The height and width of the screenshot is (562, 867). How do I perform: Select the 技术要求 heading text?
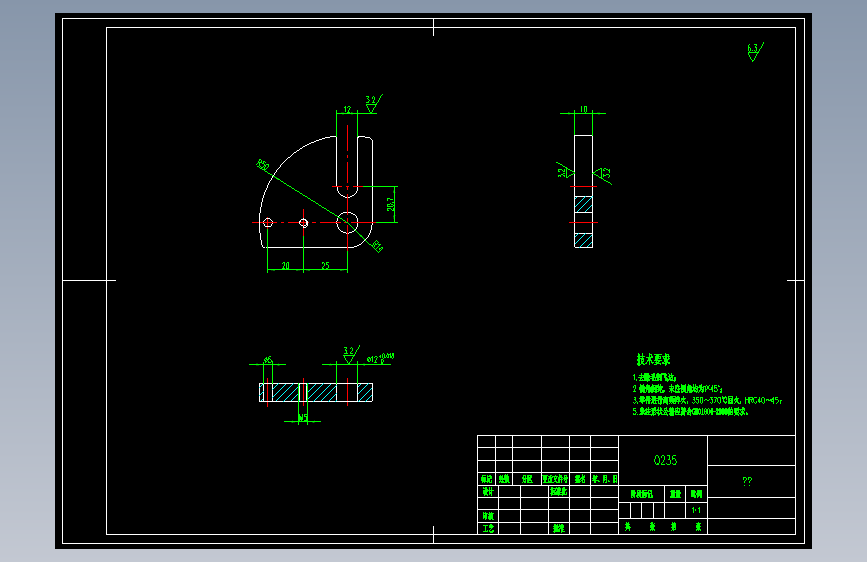click(653, 360)
